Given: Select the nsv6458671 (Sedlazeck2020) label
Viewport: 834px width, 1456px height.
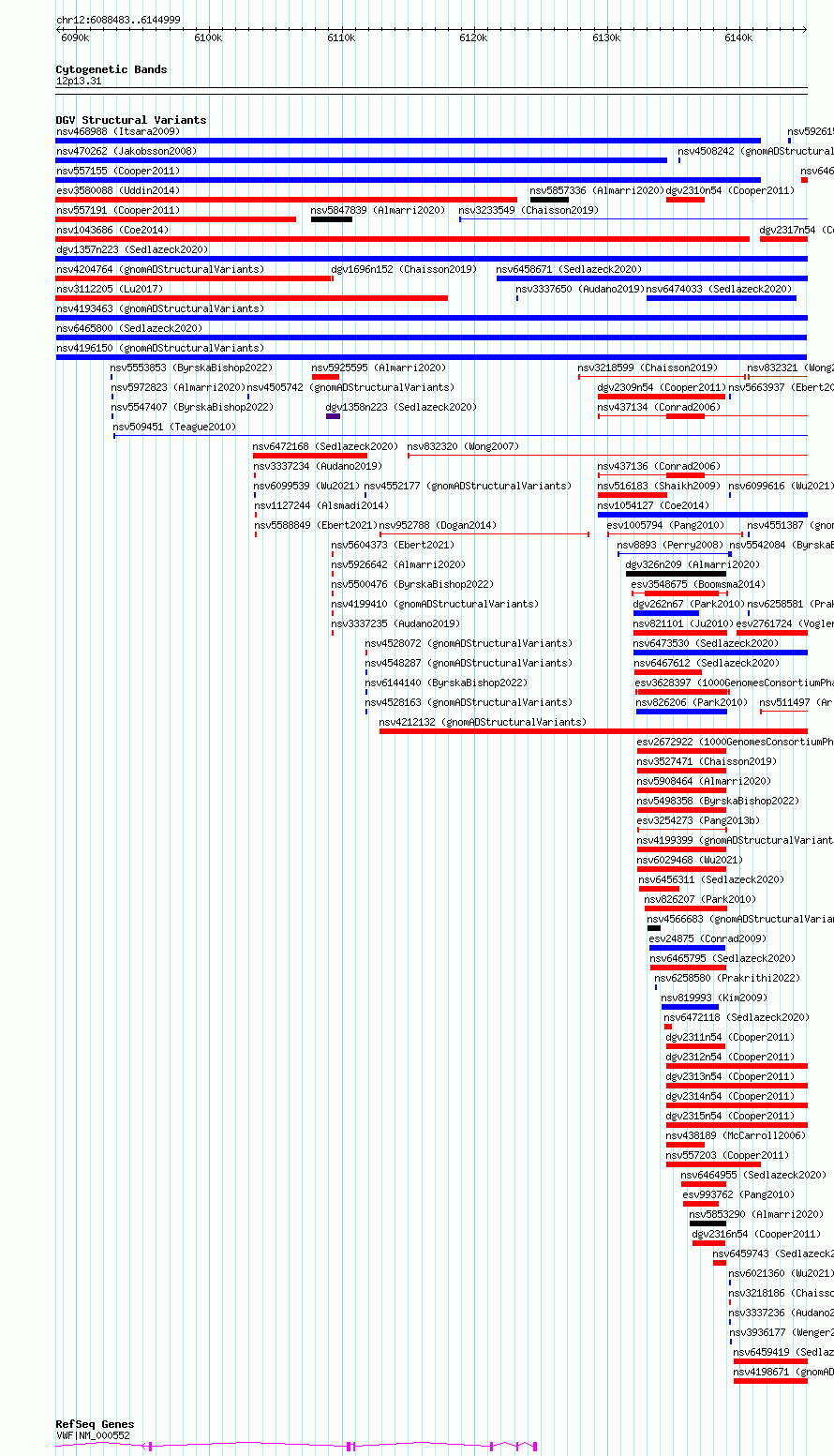Looking at the screenshot, I should (x=570, y=269).
